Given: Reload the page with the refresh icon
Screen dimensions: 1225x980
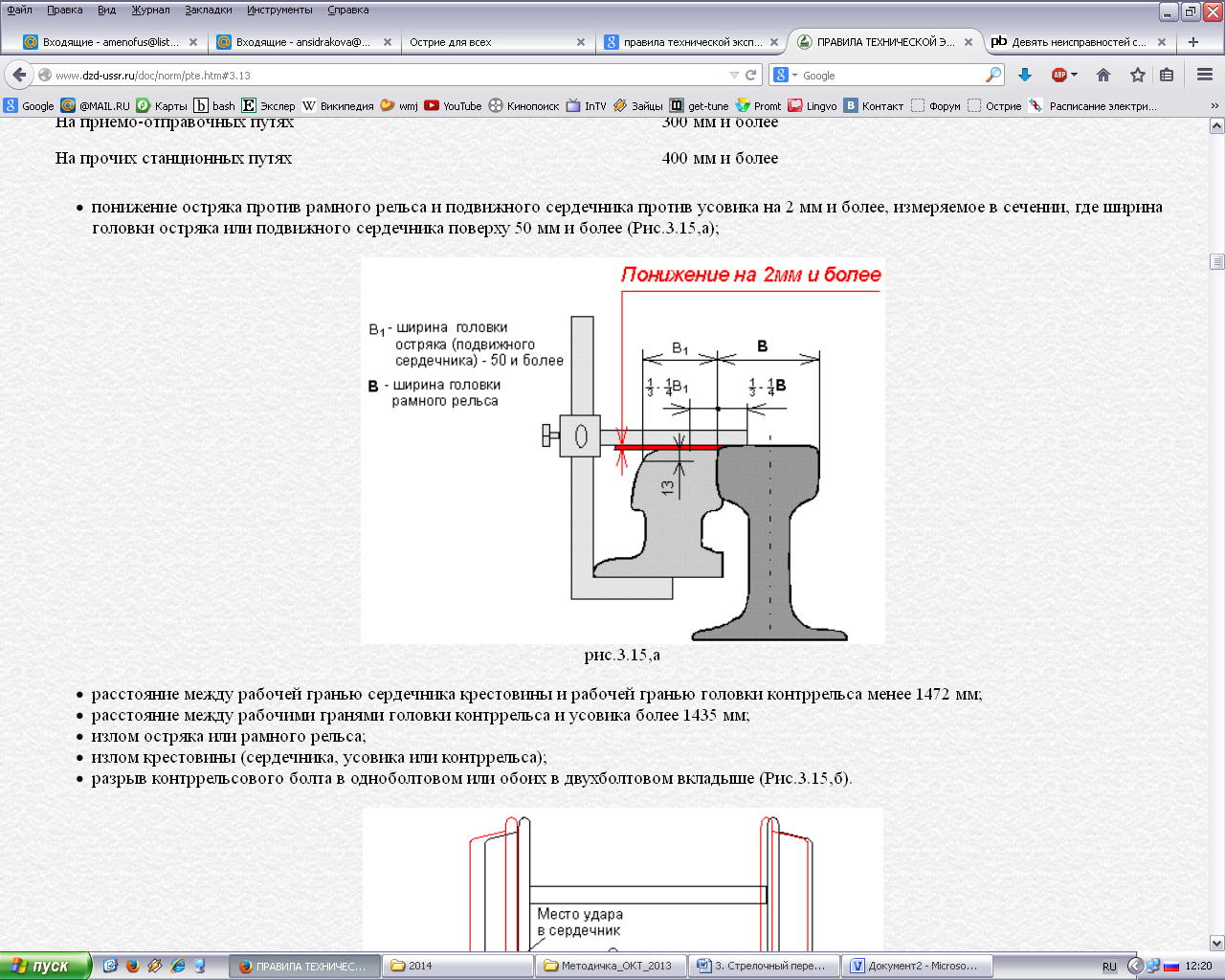Looking at the screenshot, I should [x=751, y=75].
